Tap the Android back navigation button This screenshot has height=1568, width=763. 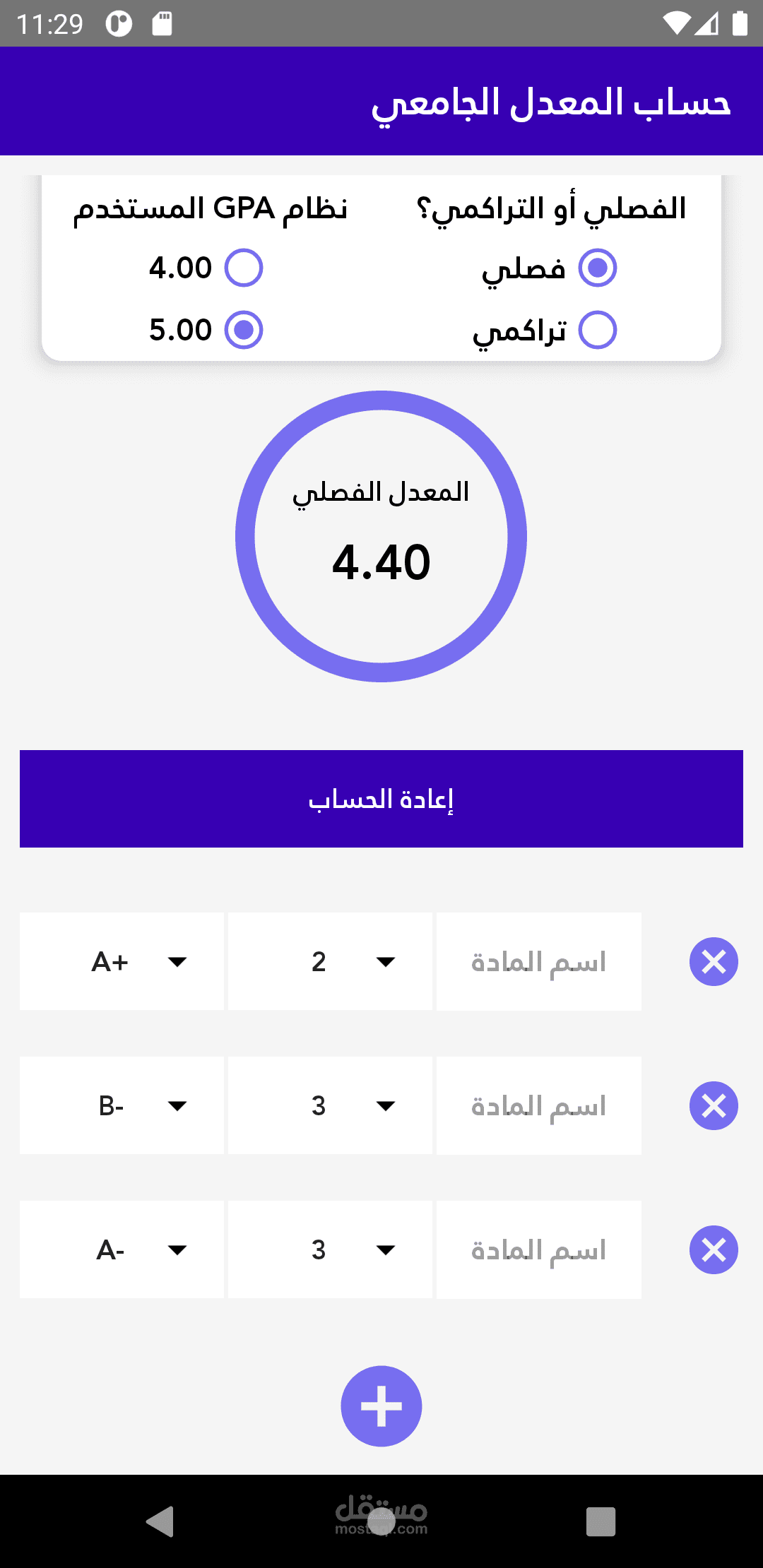click(x=160, y=1521)
